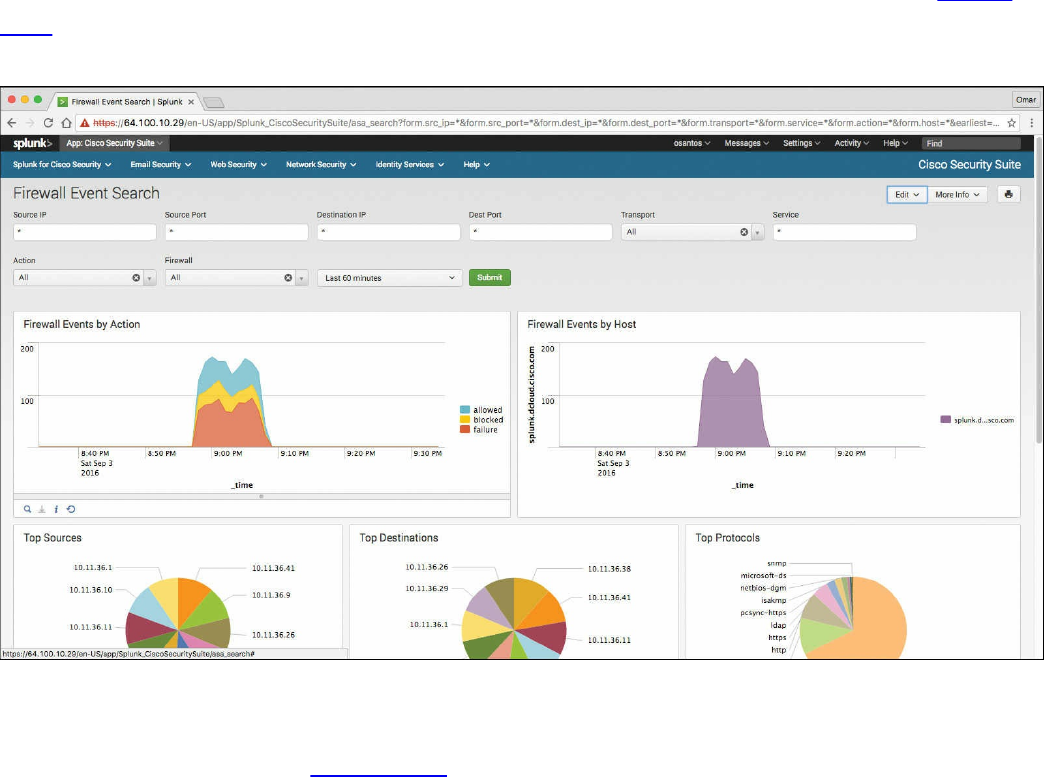Click the green Submit button
This screenshot has height=777, width=1044.
tap(489, 278)
